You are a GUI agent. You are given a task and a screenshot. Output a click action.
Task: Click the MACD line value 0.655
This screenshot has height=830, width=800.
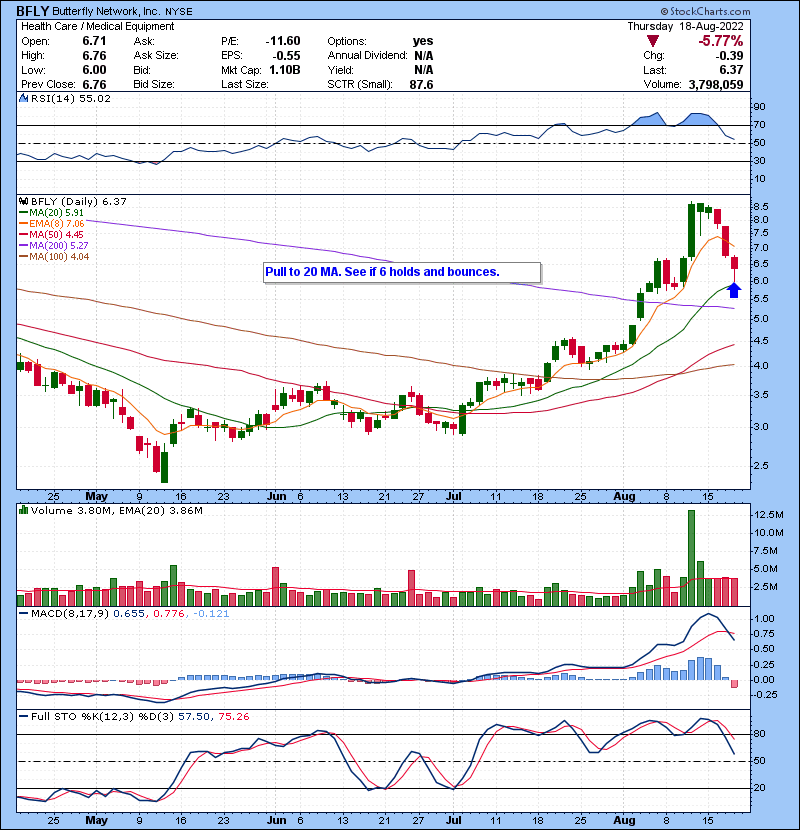pos(129,614)
